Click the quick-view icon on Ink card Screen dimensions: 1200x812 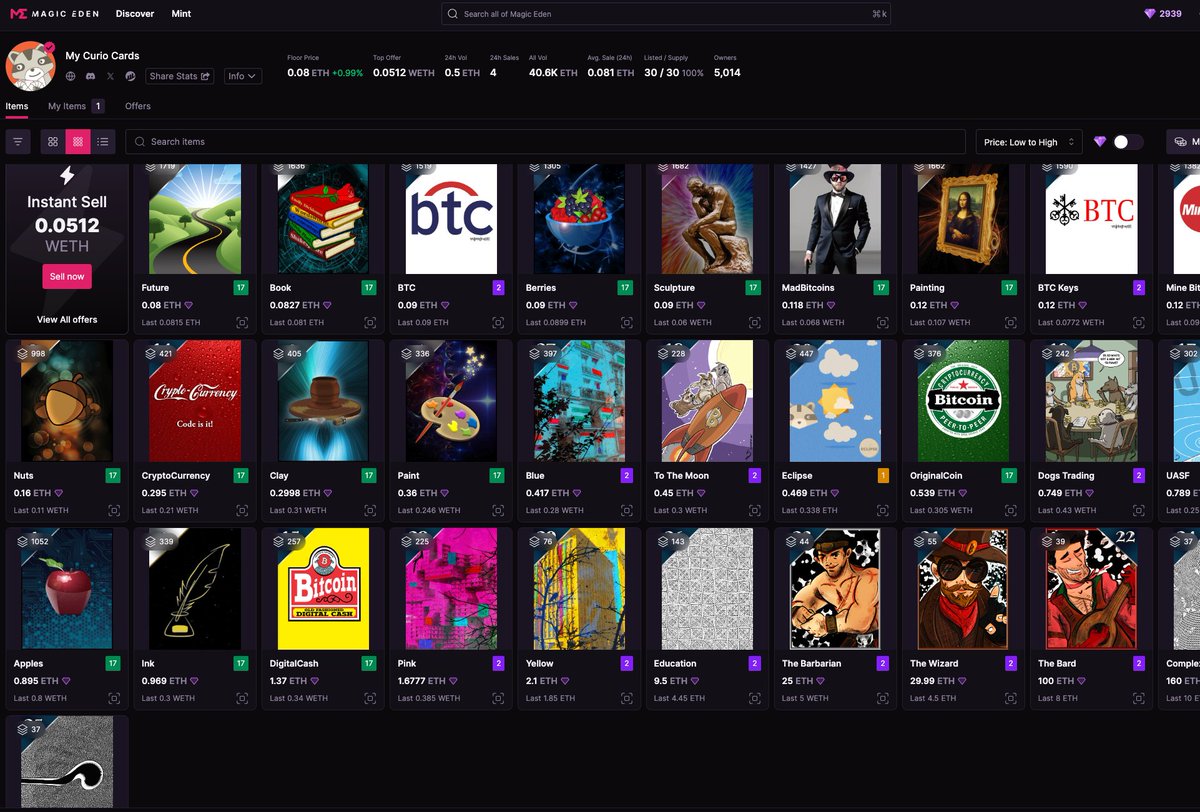pos(243,699)
